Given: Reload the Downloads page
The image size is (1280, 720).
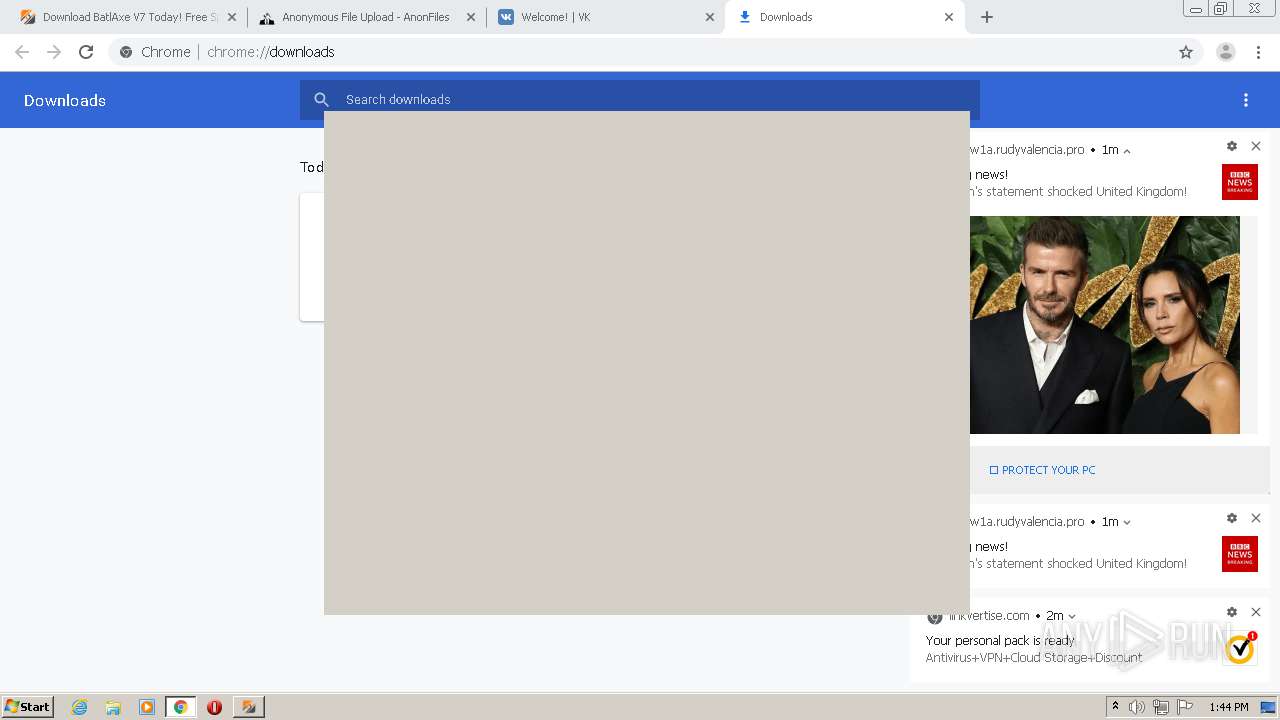Looking at the screenshot, I should (x=86, y=52).
